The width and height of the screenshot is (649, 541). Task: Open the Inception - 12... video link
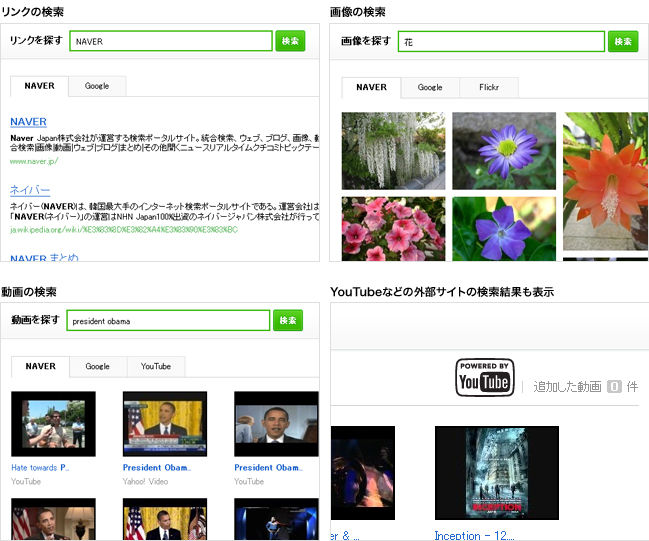tap(474, 536)
